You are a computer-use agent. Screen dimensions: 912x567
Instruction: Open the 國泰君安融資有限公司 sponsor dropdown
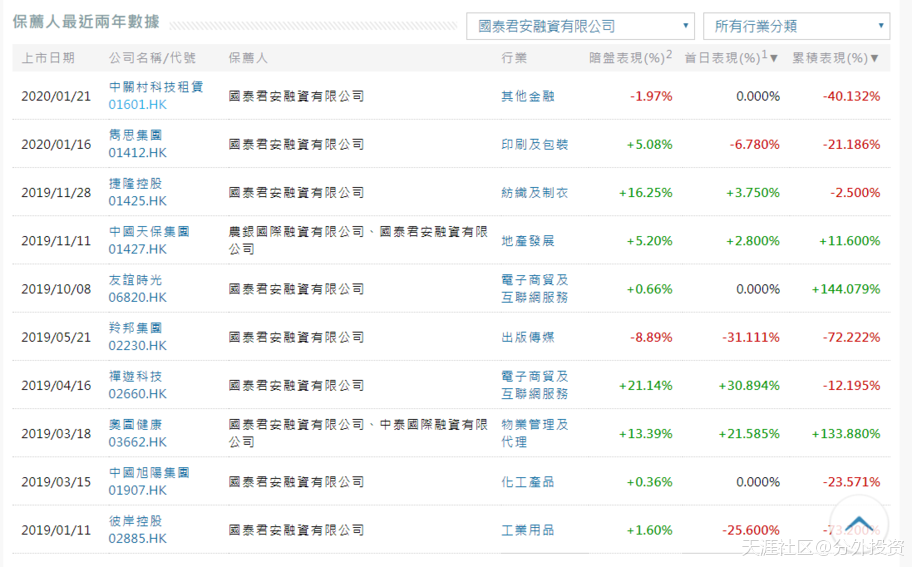click(580, 26)
